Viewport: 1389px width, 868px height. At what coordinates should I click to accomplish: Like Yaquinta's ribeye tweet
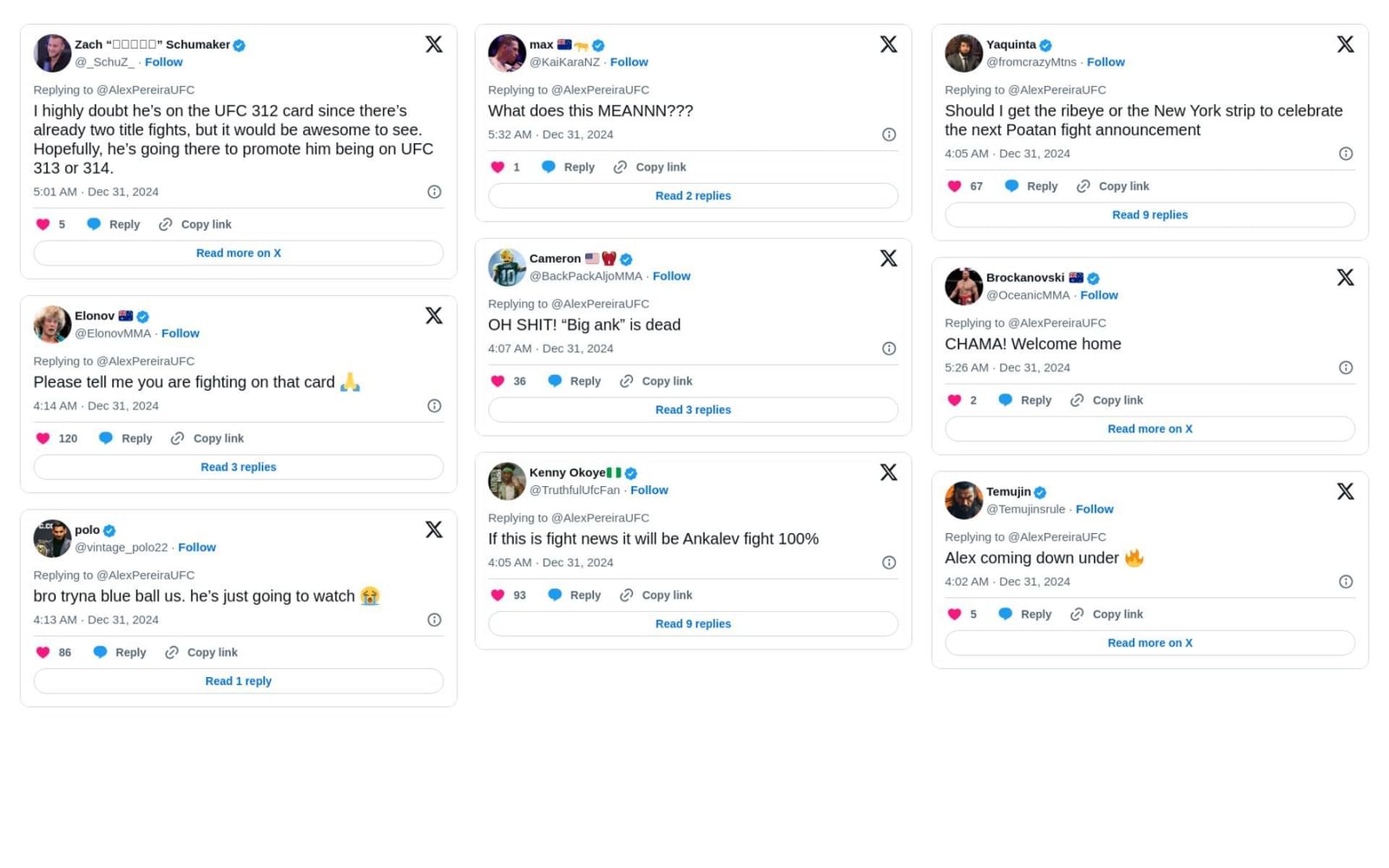click(955, 186)
